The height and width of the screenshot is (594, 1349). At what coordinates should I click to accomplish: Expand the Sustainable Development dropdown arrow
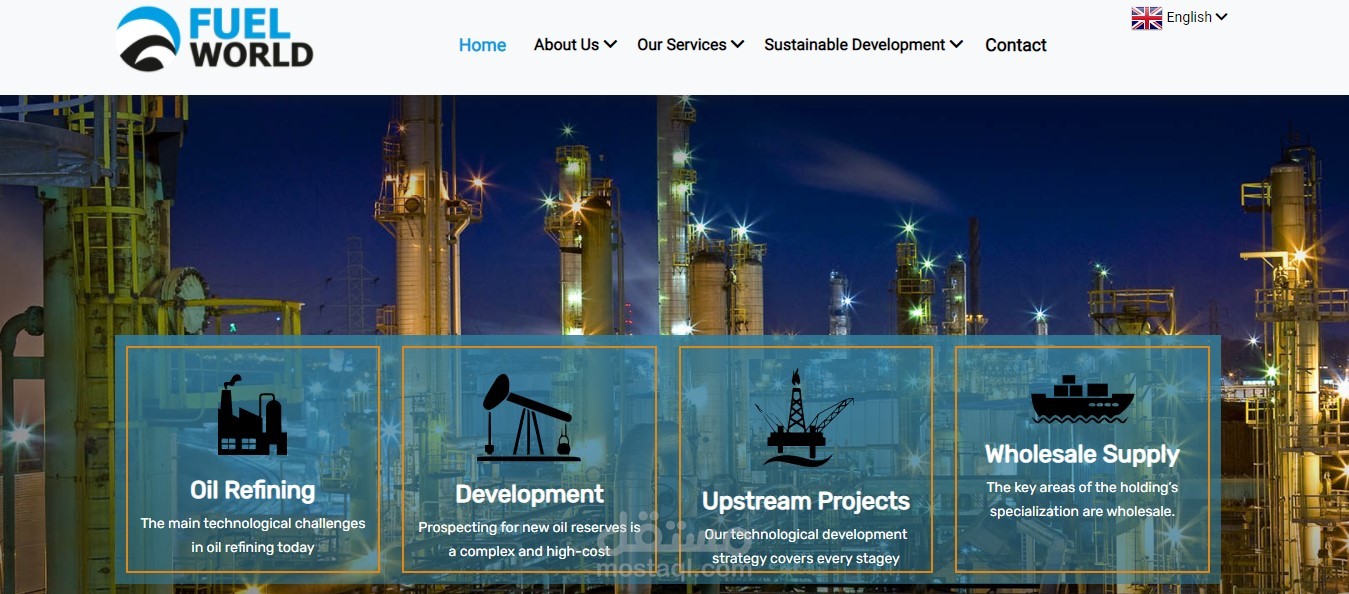(956, 45)
